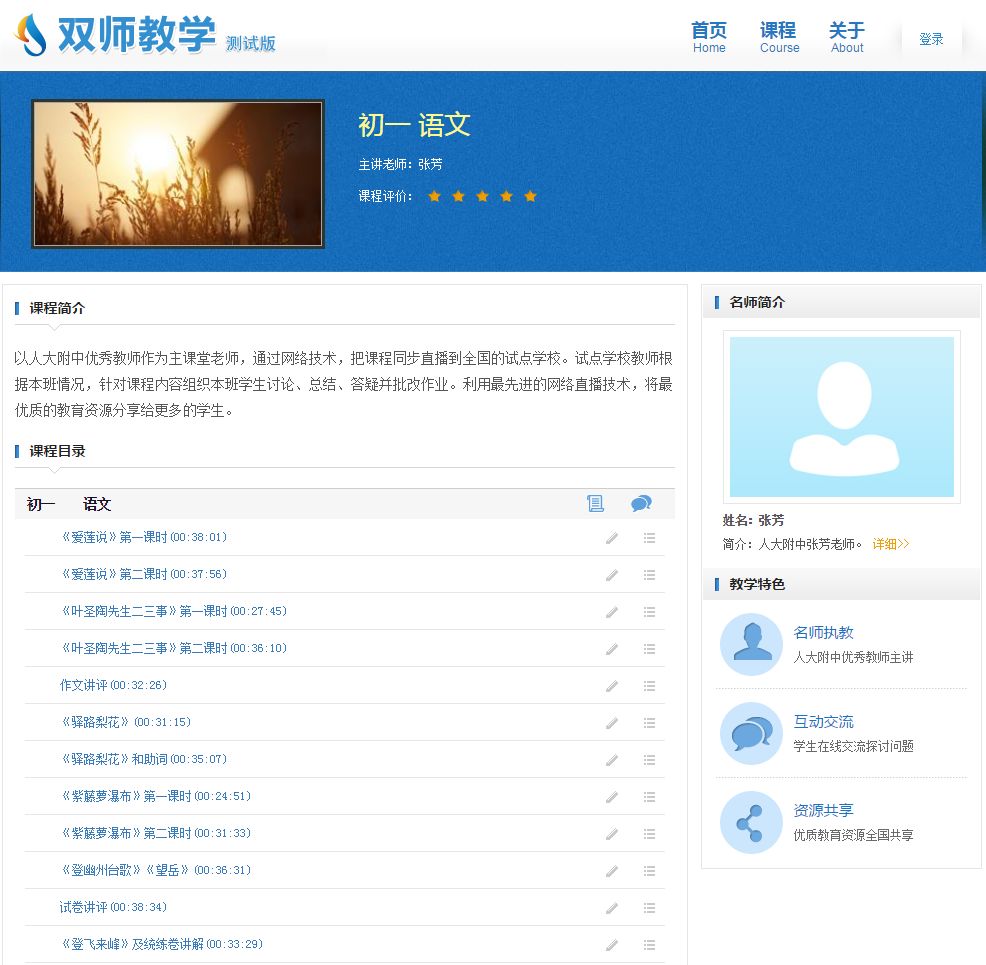
Task: Click list icon for 《紫藤萝瀑布》第一课时
Action: pos(650,797)
